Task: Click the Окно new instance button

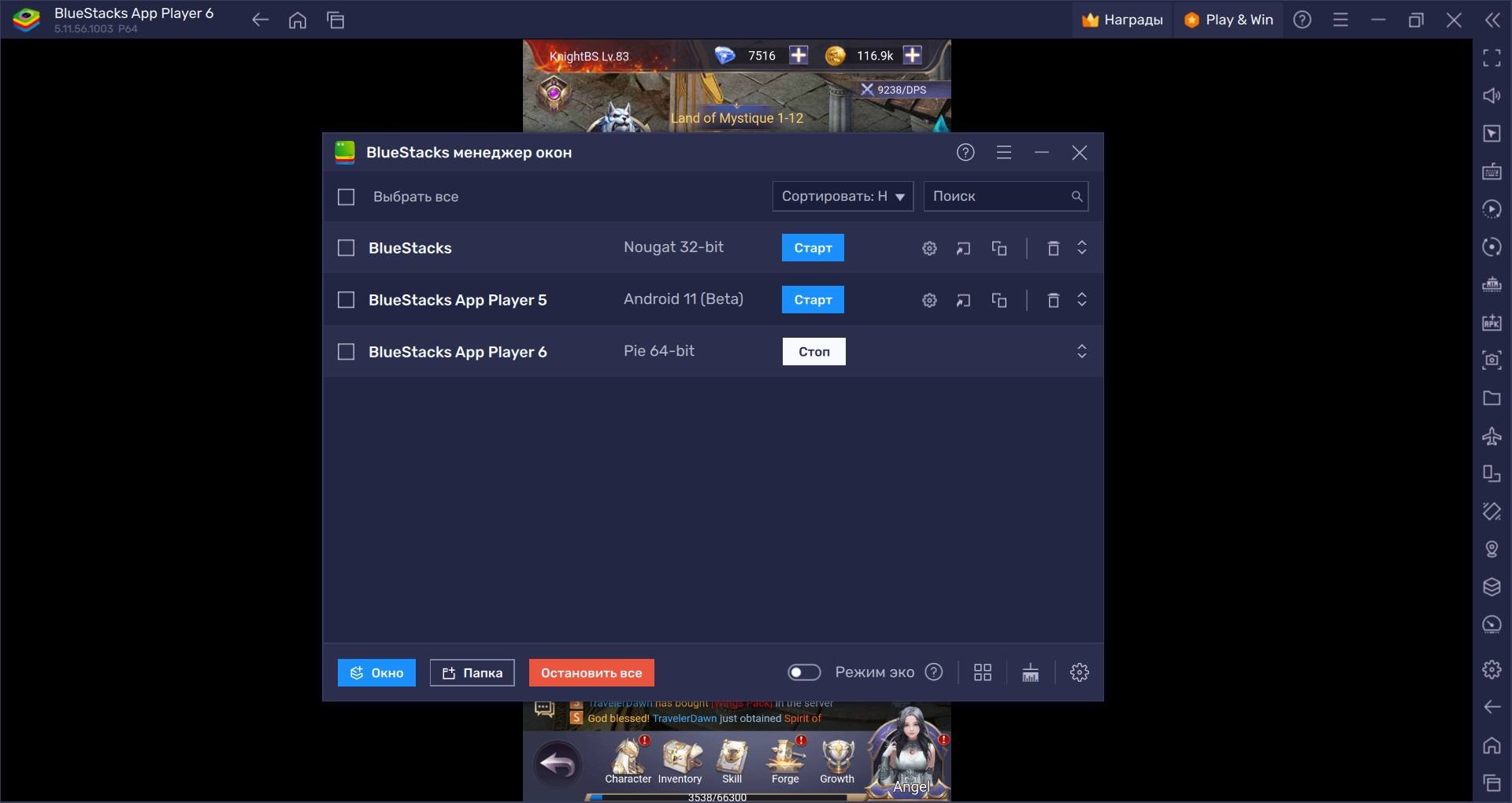Action: tap(376, 673)
